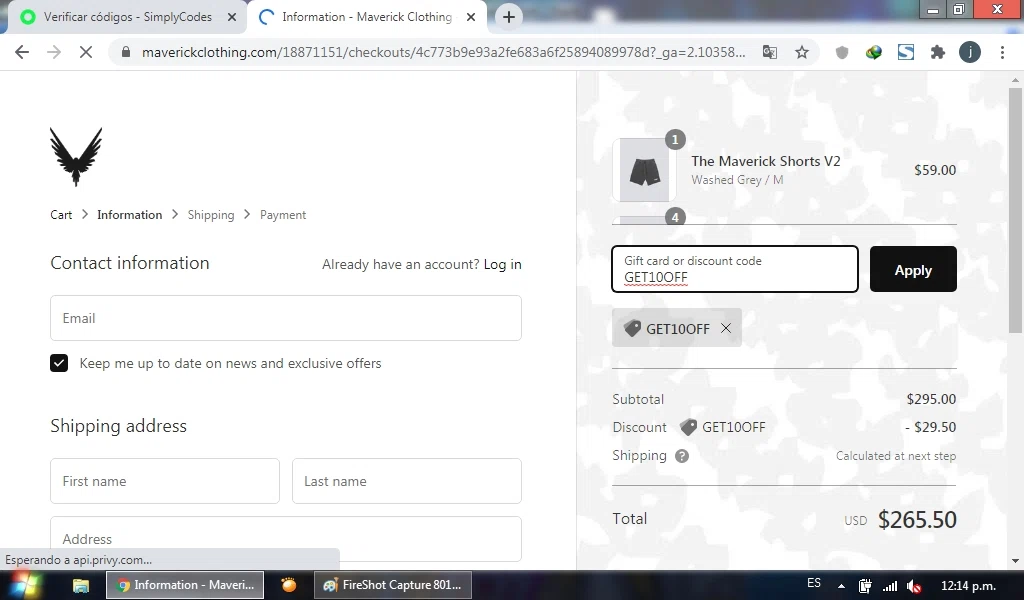Open site security padlock info
The image size is (1024, 600).
point(127,52)
